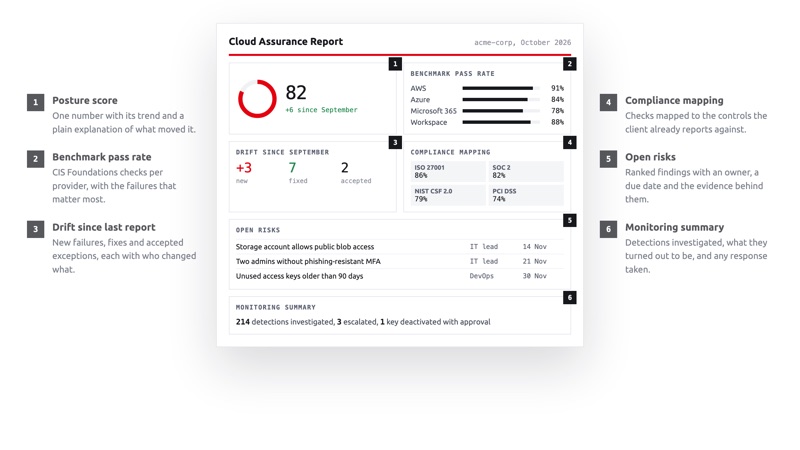Click the MONITORING SUMMARY heading
Viewport: 800px width, 450px height.
pyautogui.click(x=276, y=307)
